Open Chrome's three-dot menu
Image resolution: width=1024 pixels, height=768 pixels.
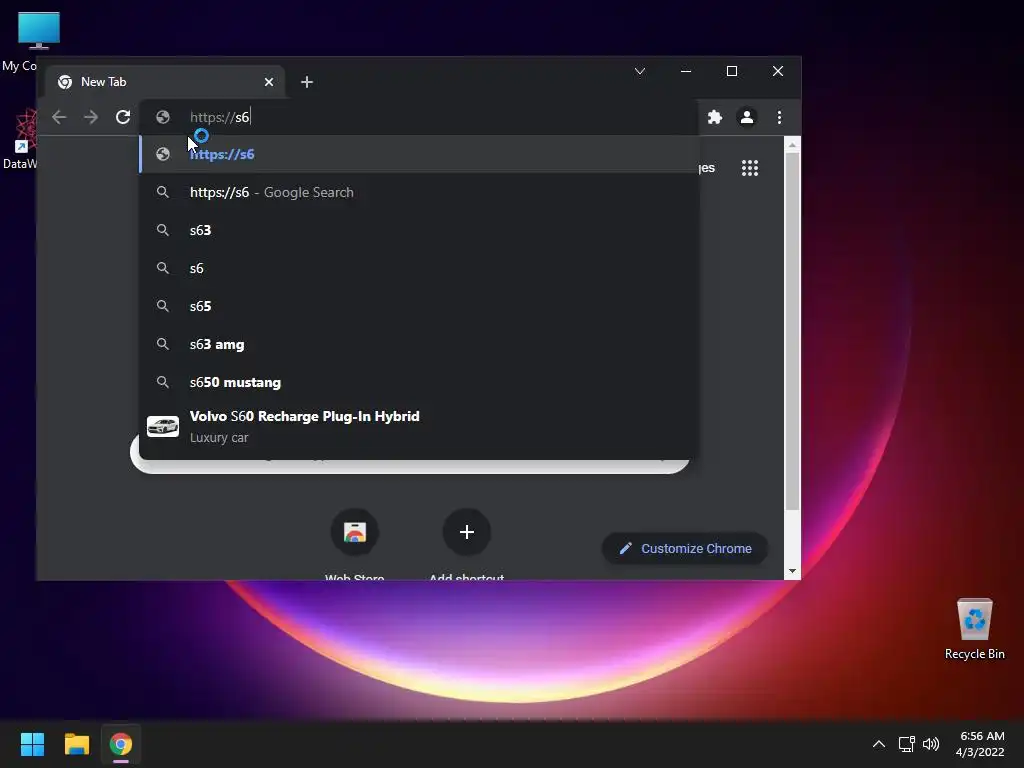(779, 117)
